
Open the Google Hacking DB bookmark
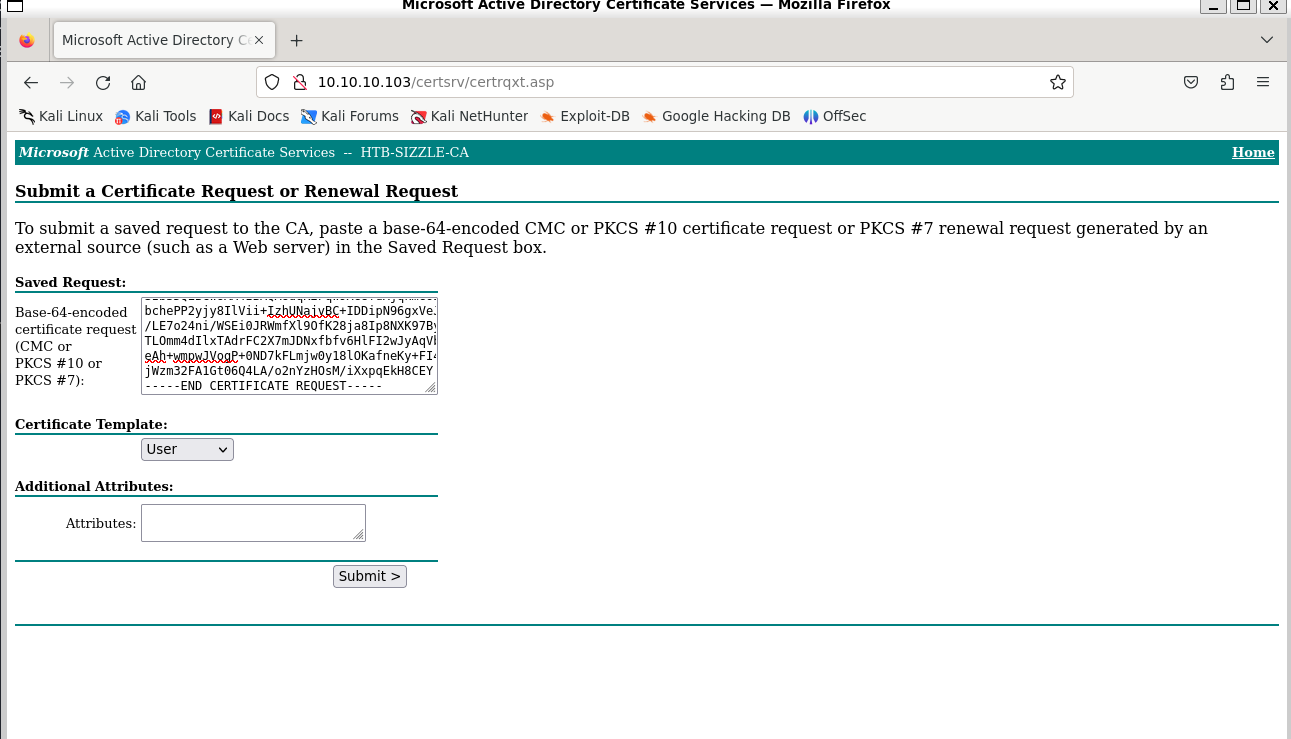tap(716, 116)
